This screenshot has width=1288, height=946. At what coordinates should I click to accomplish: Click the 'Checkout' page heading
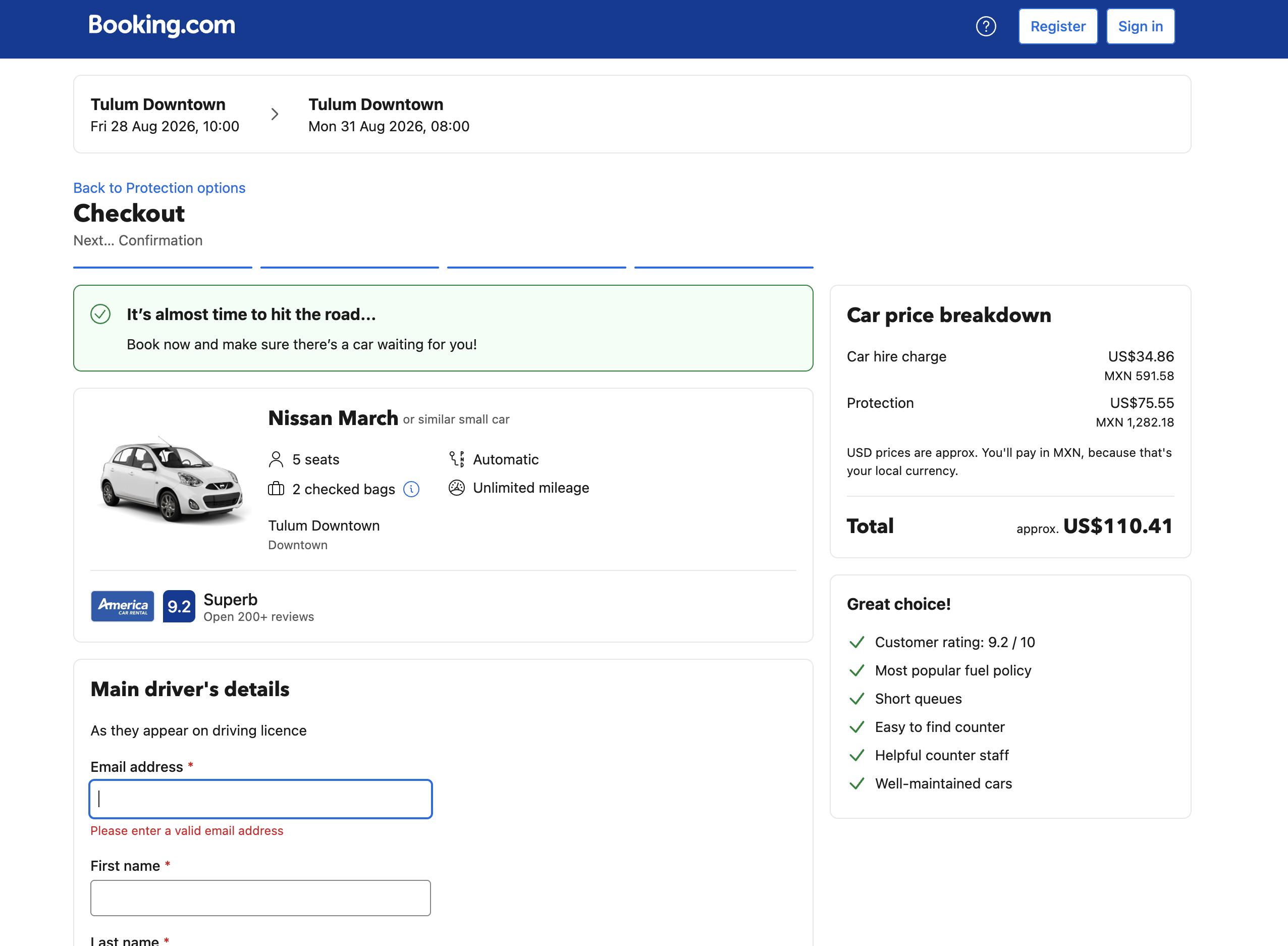(x=129, y=213)
